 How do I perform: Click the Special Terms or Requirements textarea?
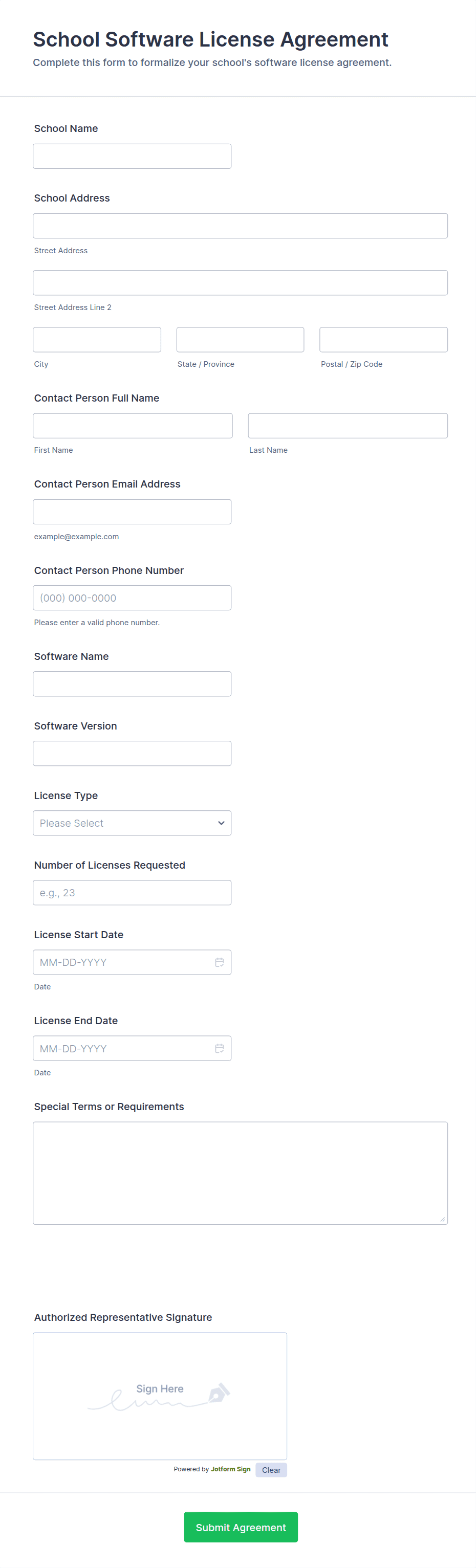tap(240, 1173)
